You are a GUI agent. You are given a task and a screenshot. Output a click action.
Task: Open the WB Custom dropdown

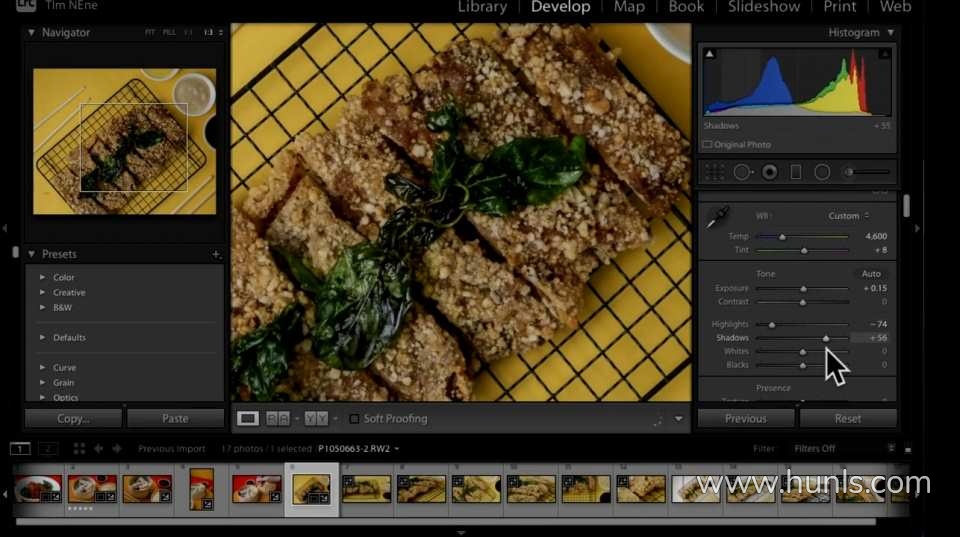(x=848, y=216)
